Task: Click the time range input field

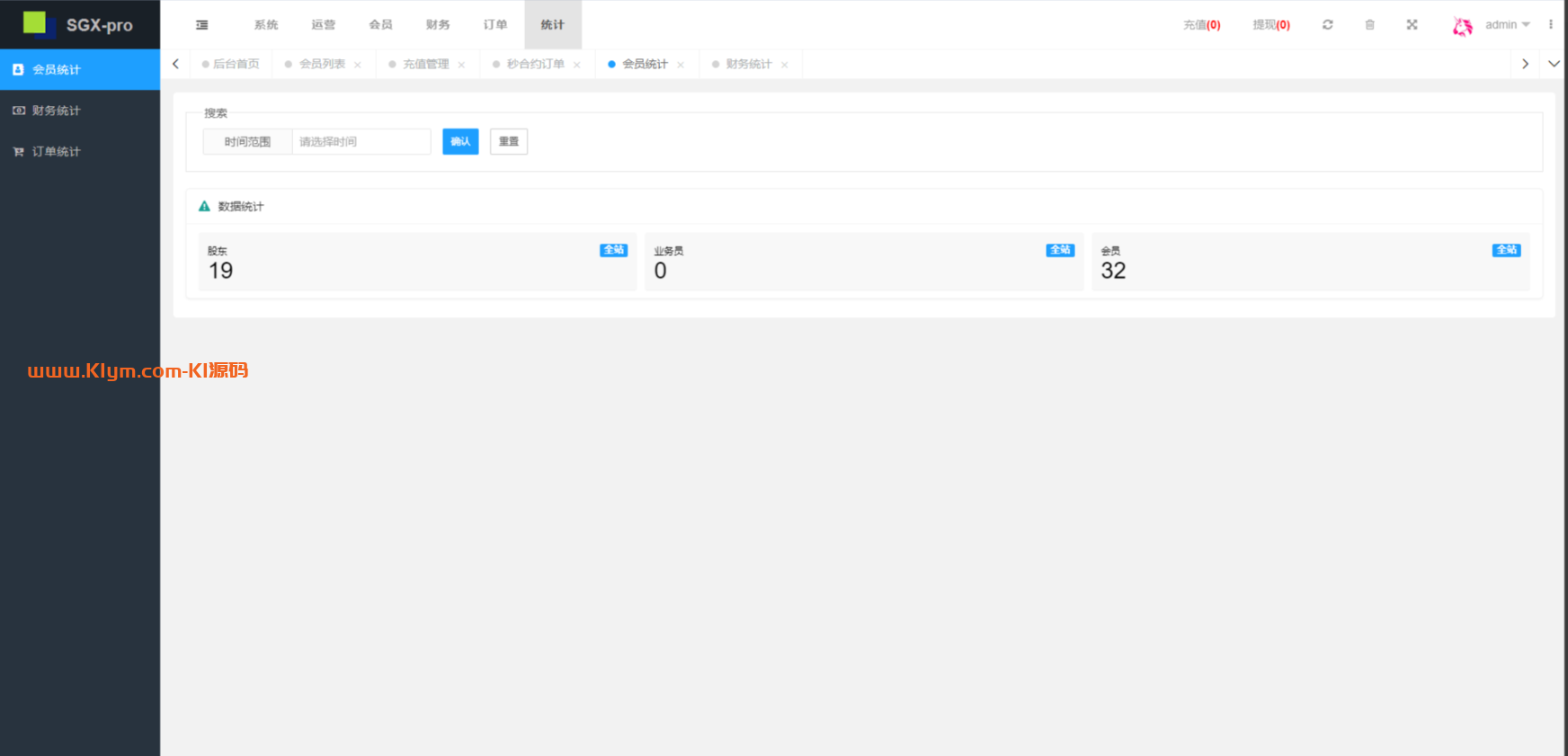Action: 361,142
